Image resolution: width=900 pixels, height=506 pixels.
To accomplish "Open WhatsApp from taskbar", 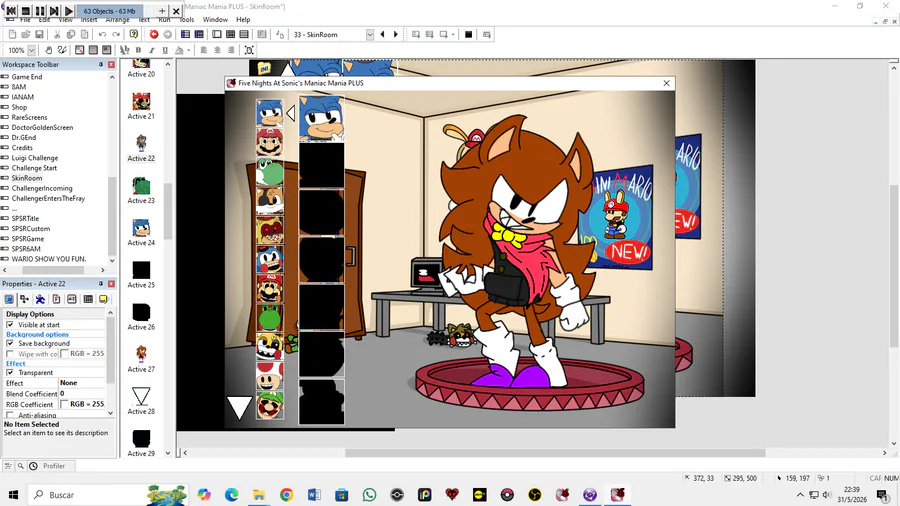I will point(370,495).
